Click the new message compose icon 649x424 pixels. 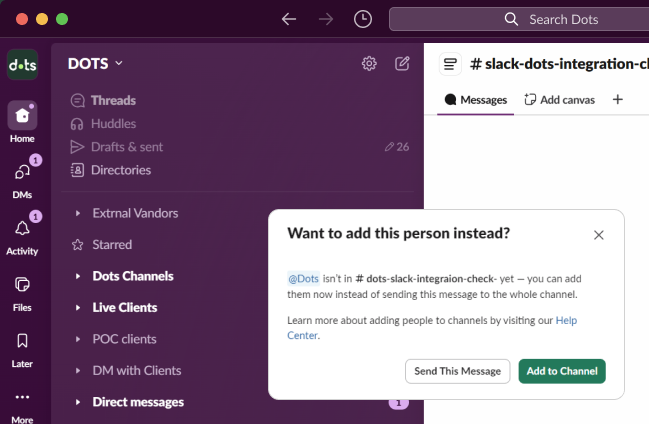click(402, 63)
